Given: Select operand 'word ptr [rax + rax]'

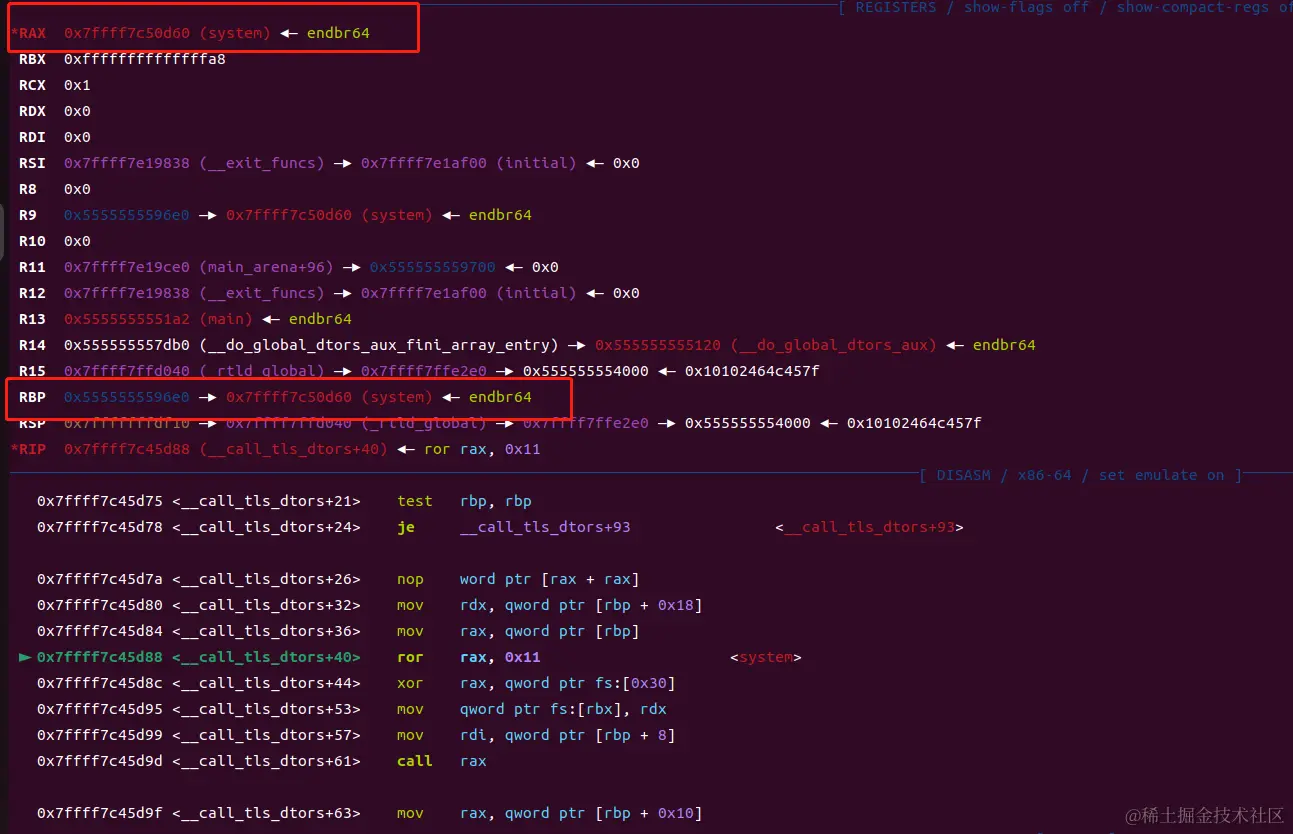Looking at the screenshot, I should (550, 579).
